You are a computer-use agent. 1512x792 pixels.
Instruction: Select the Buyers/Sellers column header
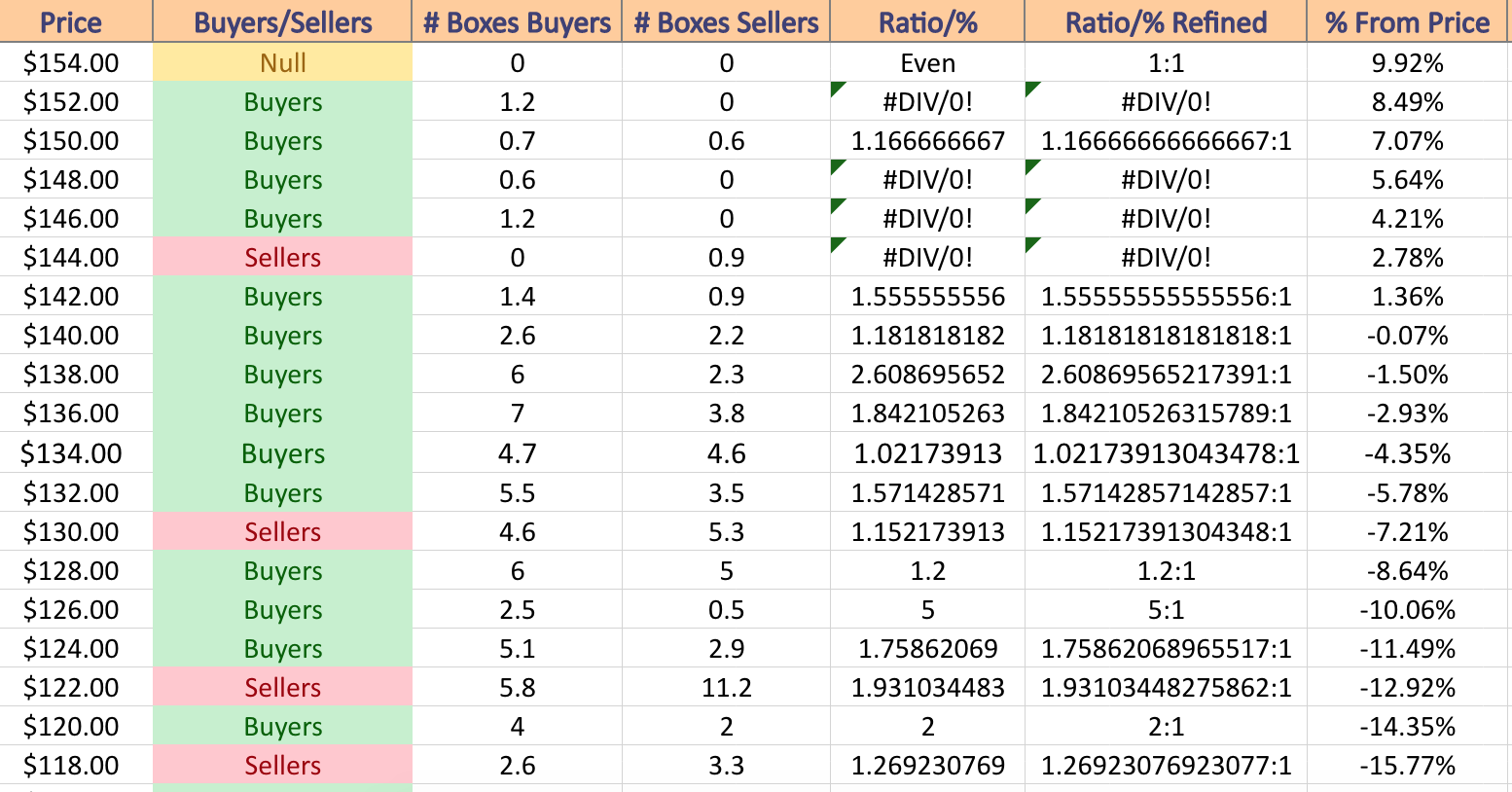(x=282, y=20)
